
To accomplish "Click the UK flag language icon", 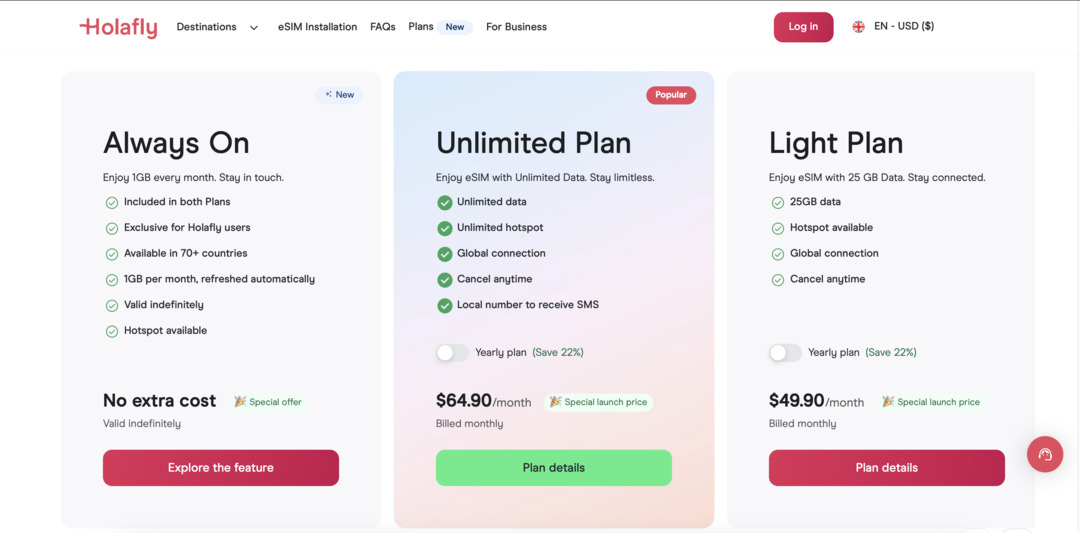I will pos(858,27).
